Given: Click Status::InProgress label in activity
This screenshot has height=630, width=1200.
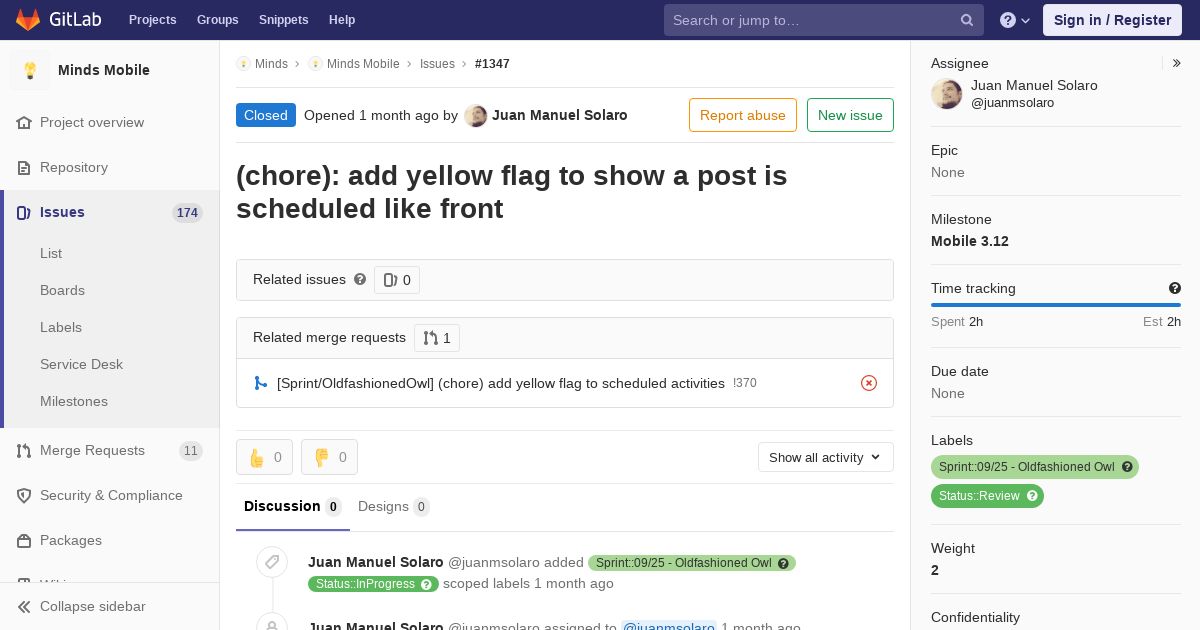Looking at the screenshot, I should pos(365,584).
